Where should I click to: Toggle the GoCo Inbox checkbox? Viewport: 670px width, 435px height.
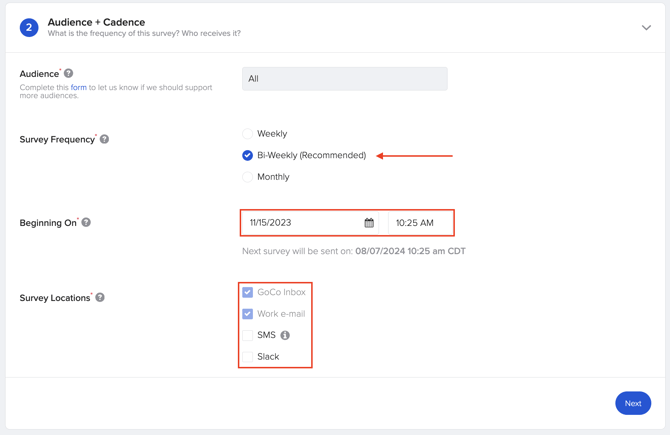pos(247,292)
